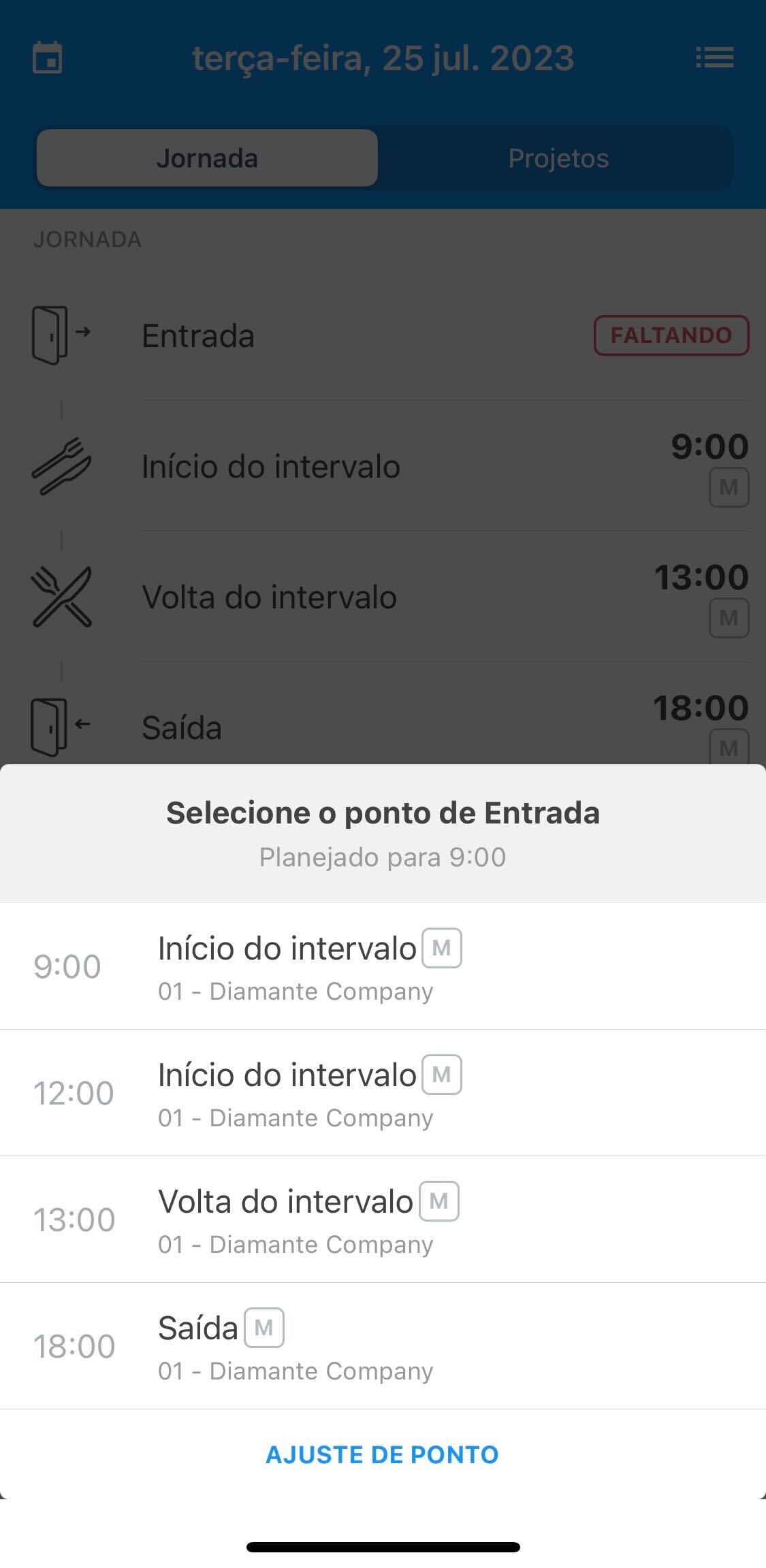Image resolution: width=766 pixels, height=1568 pixels.
Task: Tap the Entrada door icon
Action: pos(61,335)
